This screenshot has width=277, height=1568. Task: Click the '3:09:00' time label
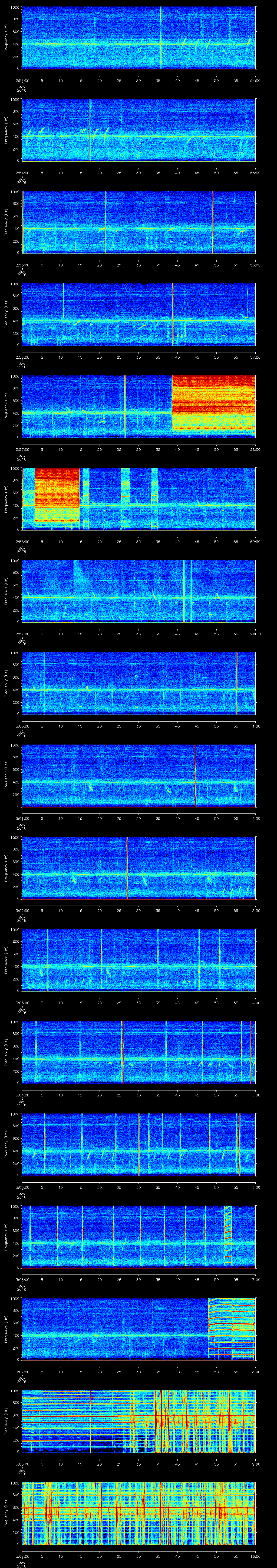pos(22,1556)
